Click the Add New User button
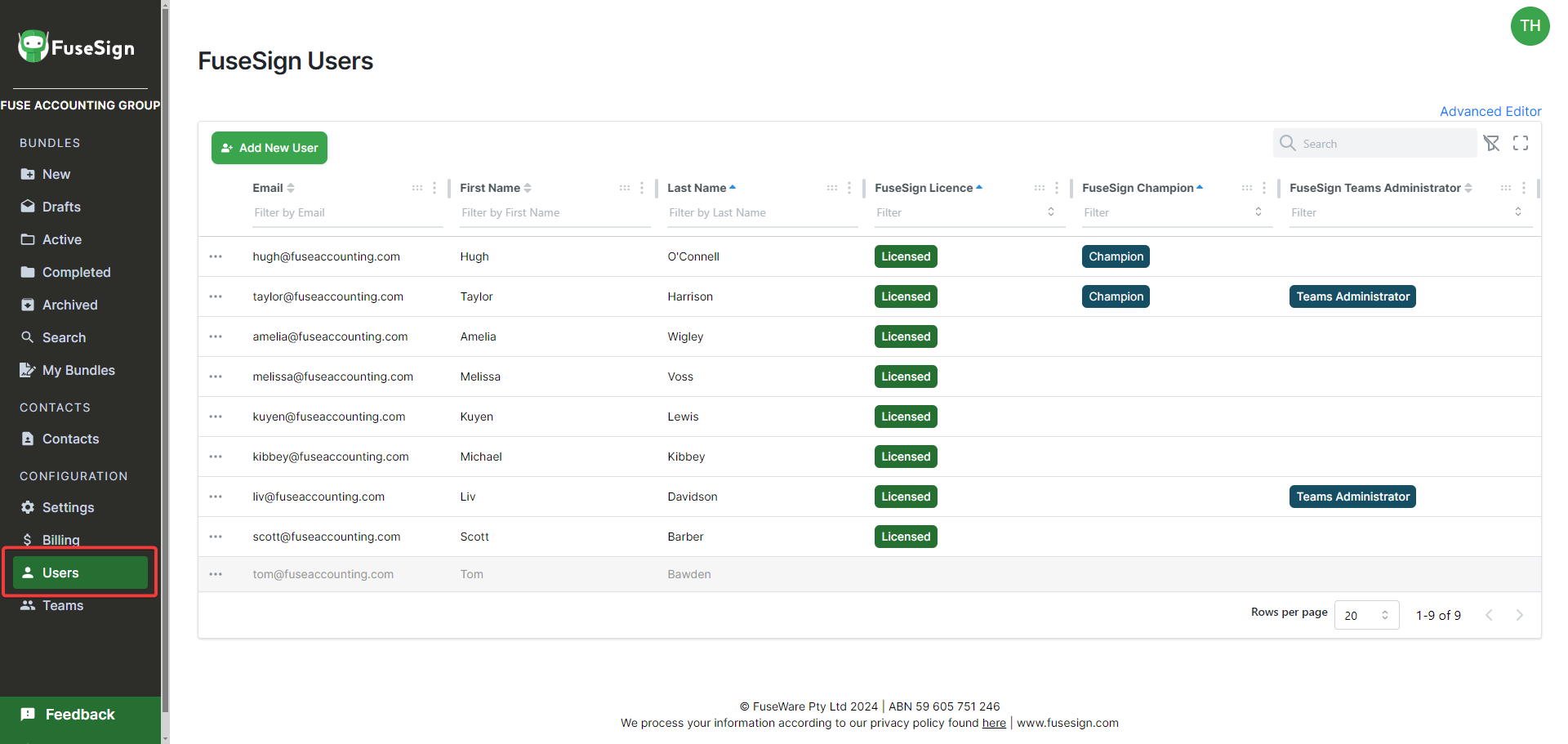Screen dimensions: 1568x744 (x=269, y=148)
